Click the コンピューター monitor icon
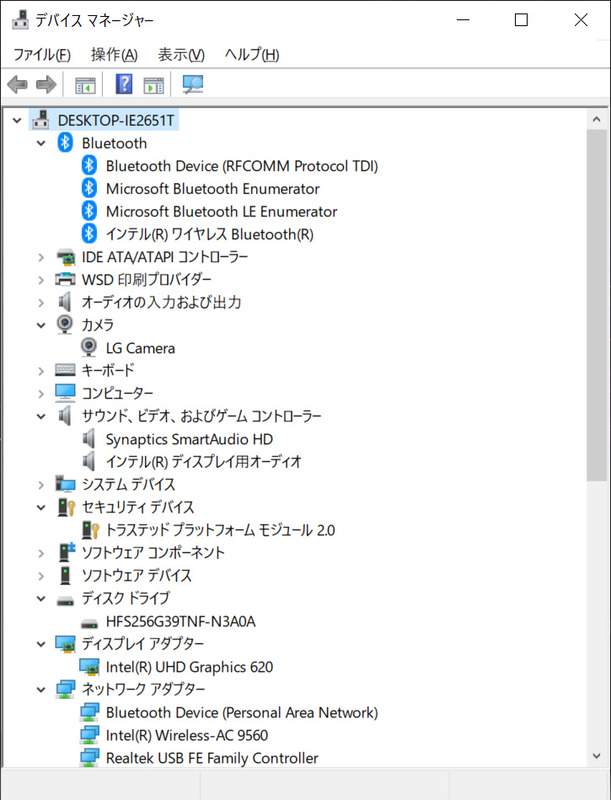Image resolution: width=611 pixels, height=800 pixels. [x=65, y=392]
